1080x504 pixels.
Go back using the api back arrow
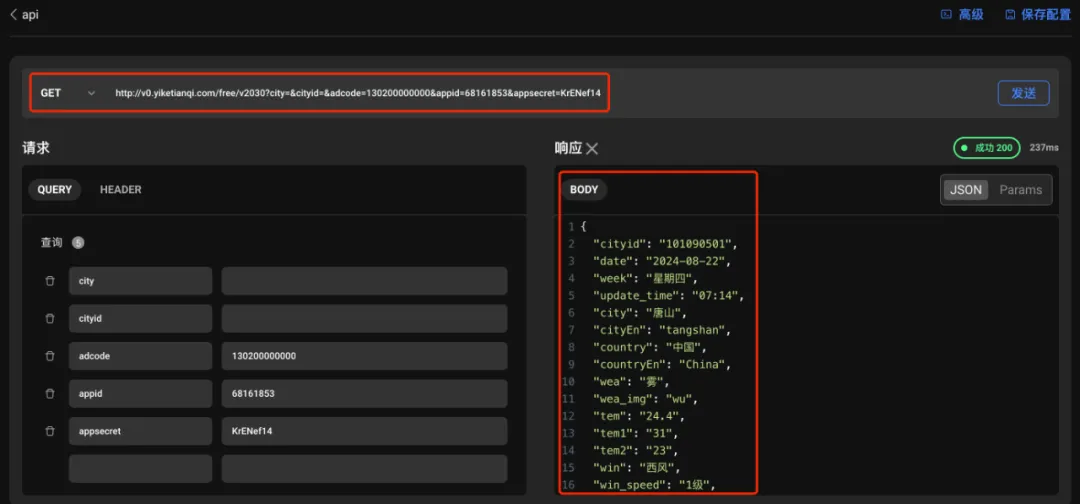[x=13, y=14]
